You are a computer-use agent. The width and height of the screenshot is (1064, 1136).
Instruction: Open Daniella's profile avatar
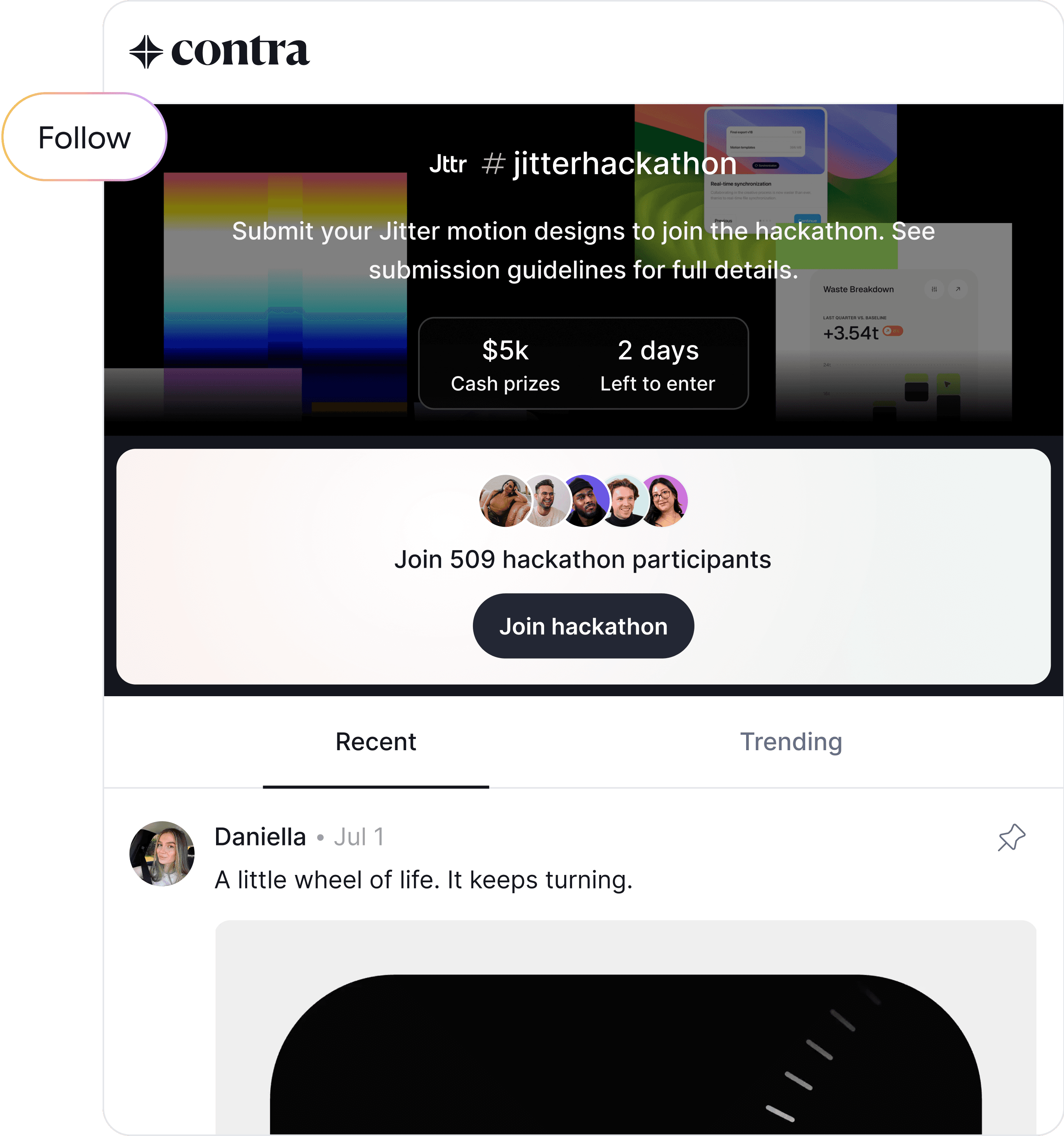[x=162, y=853]
